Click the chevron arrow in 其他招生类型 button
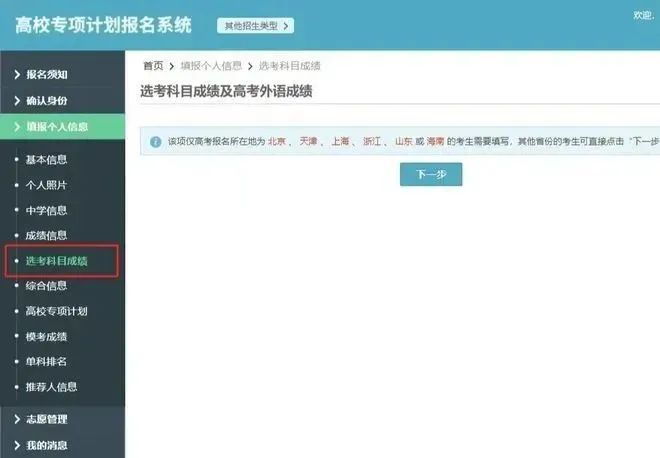660x458 pixels. (286, 26)
